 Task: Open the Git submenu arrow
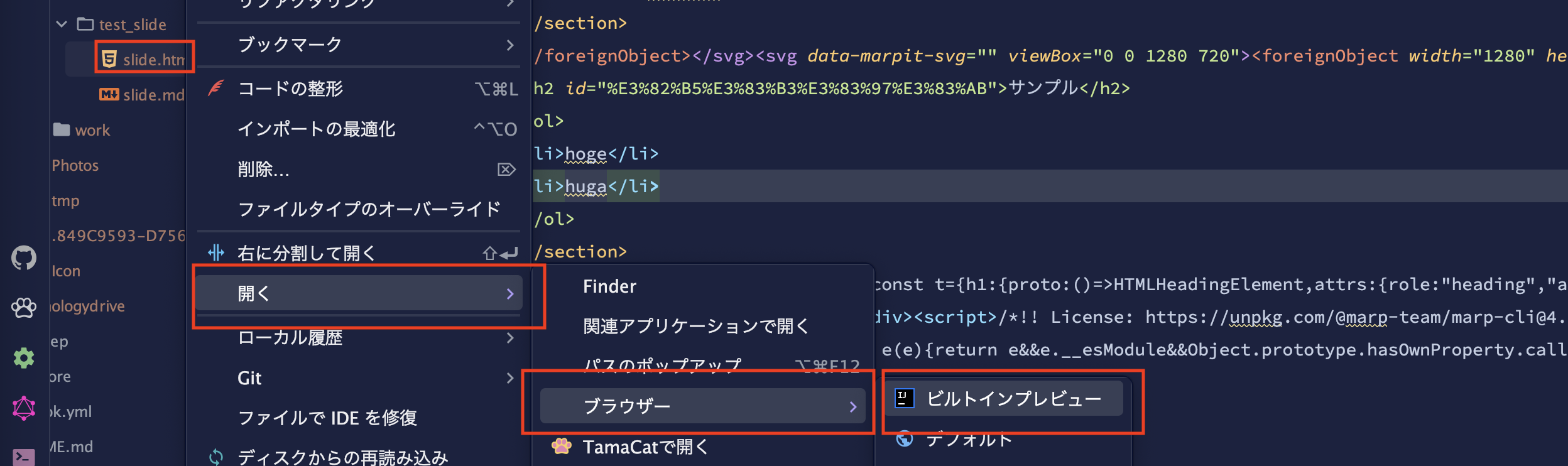pyautogui.click(x=511, y=378)
